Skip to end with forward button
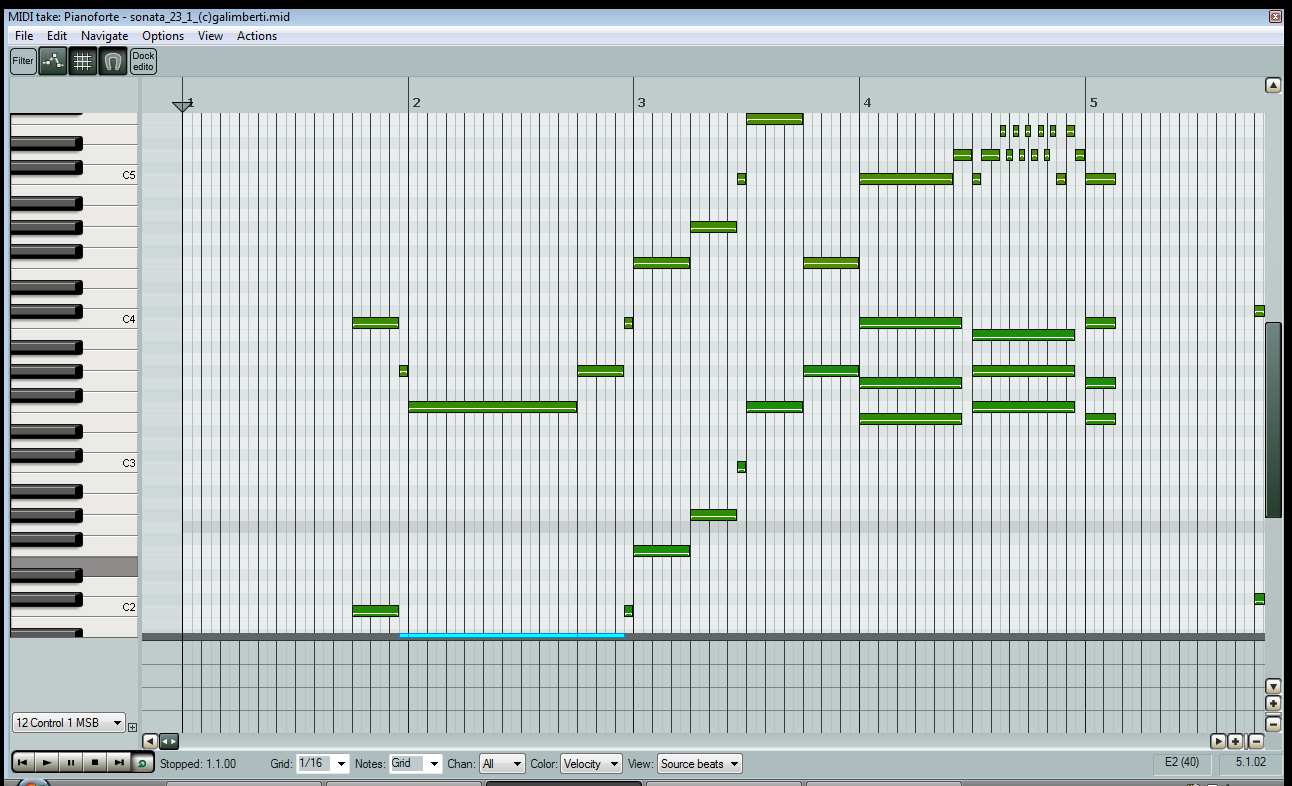 tap(119, 763)
